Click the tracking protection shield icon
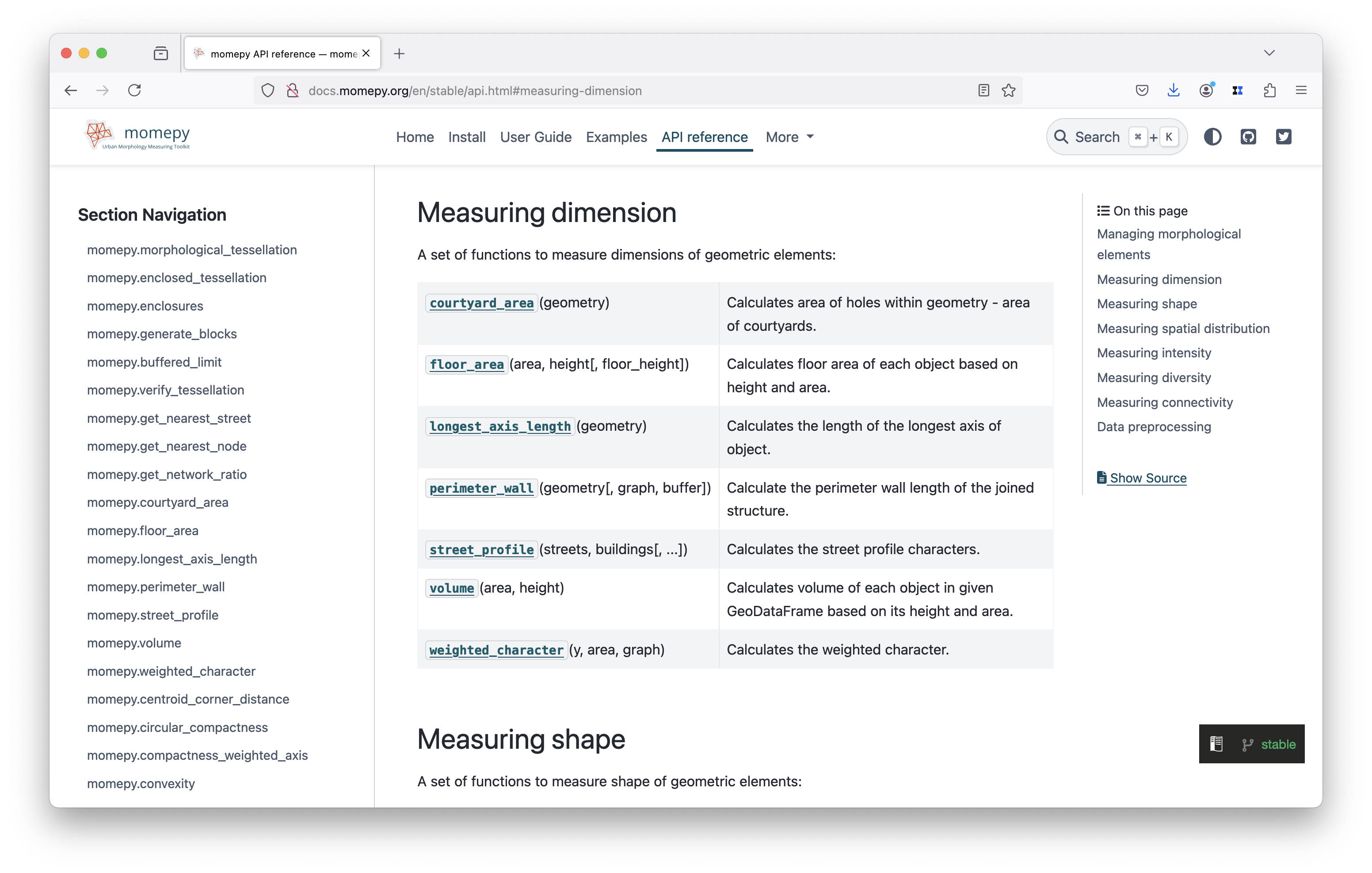The height and width of the screenshot is (873, 1372). click(268, 90)
